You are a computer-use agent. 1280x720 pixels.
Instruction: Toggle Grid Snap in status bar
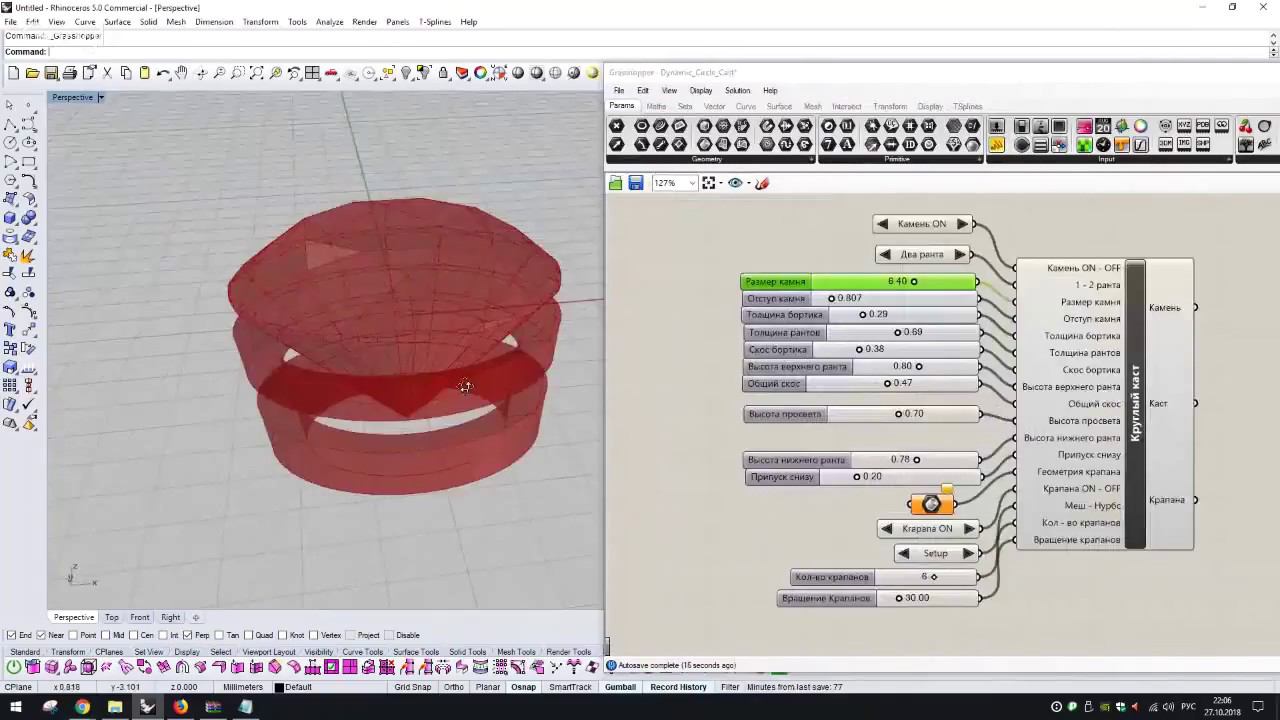coord(412,687)
